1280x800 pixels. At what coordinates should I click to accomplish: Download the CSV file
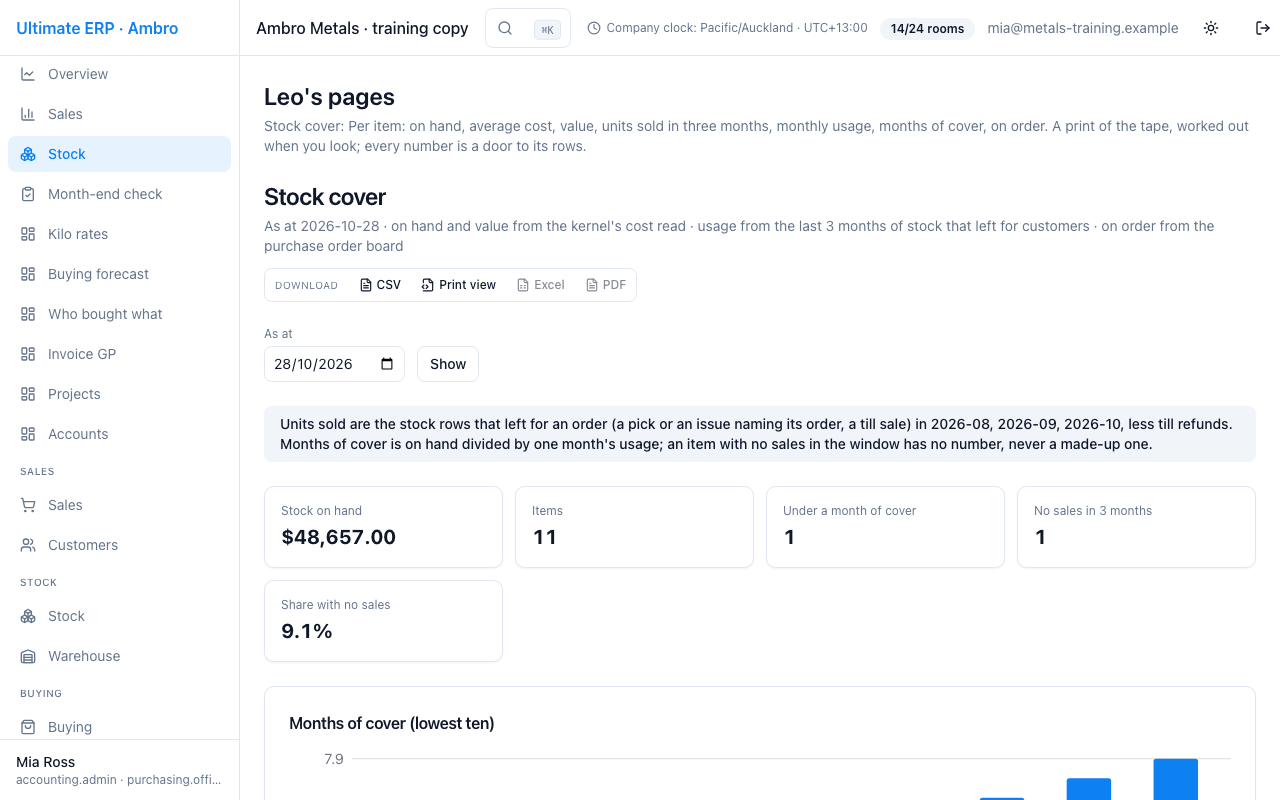coord(380,285)
